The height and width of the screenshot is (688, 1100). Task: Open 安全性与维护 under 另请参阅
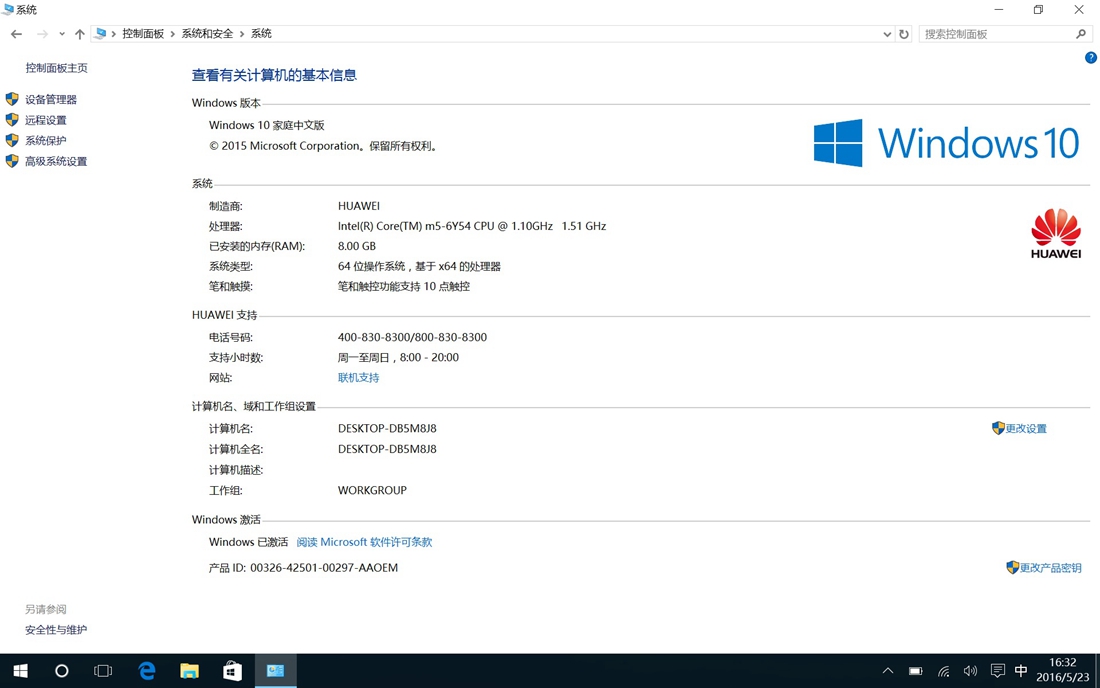(56, 630)
